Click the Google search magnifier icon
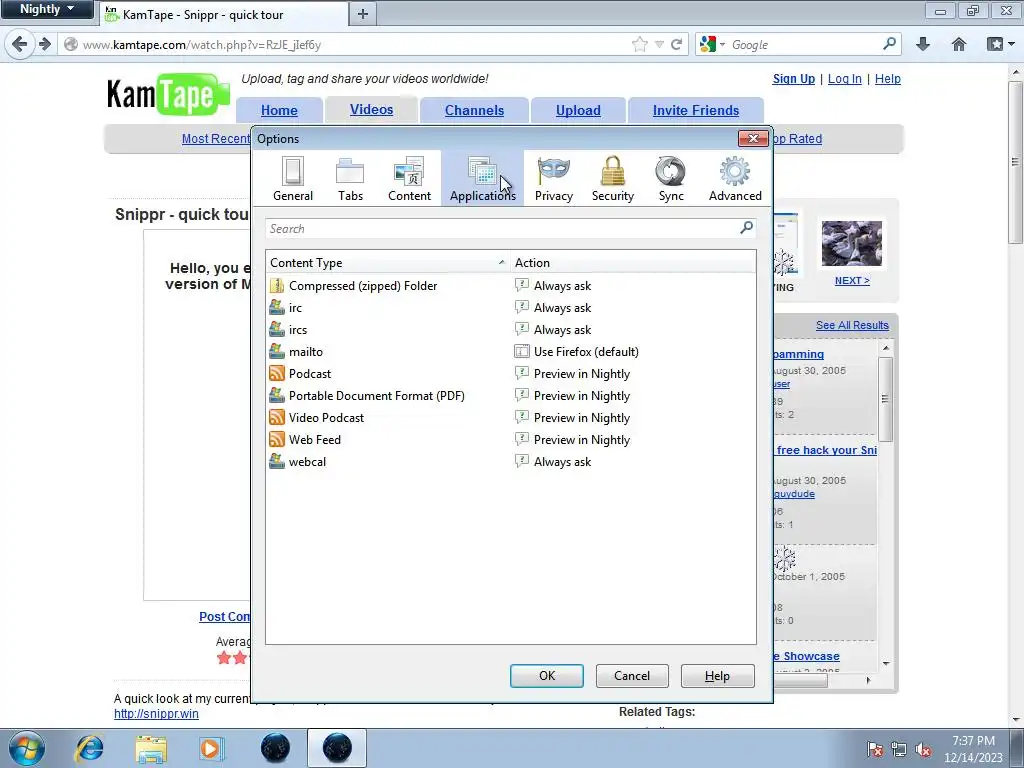 (889, 44)
